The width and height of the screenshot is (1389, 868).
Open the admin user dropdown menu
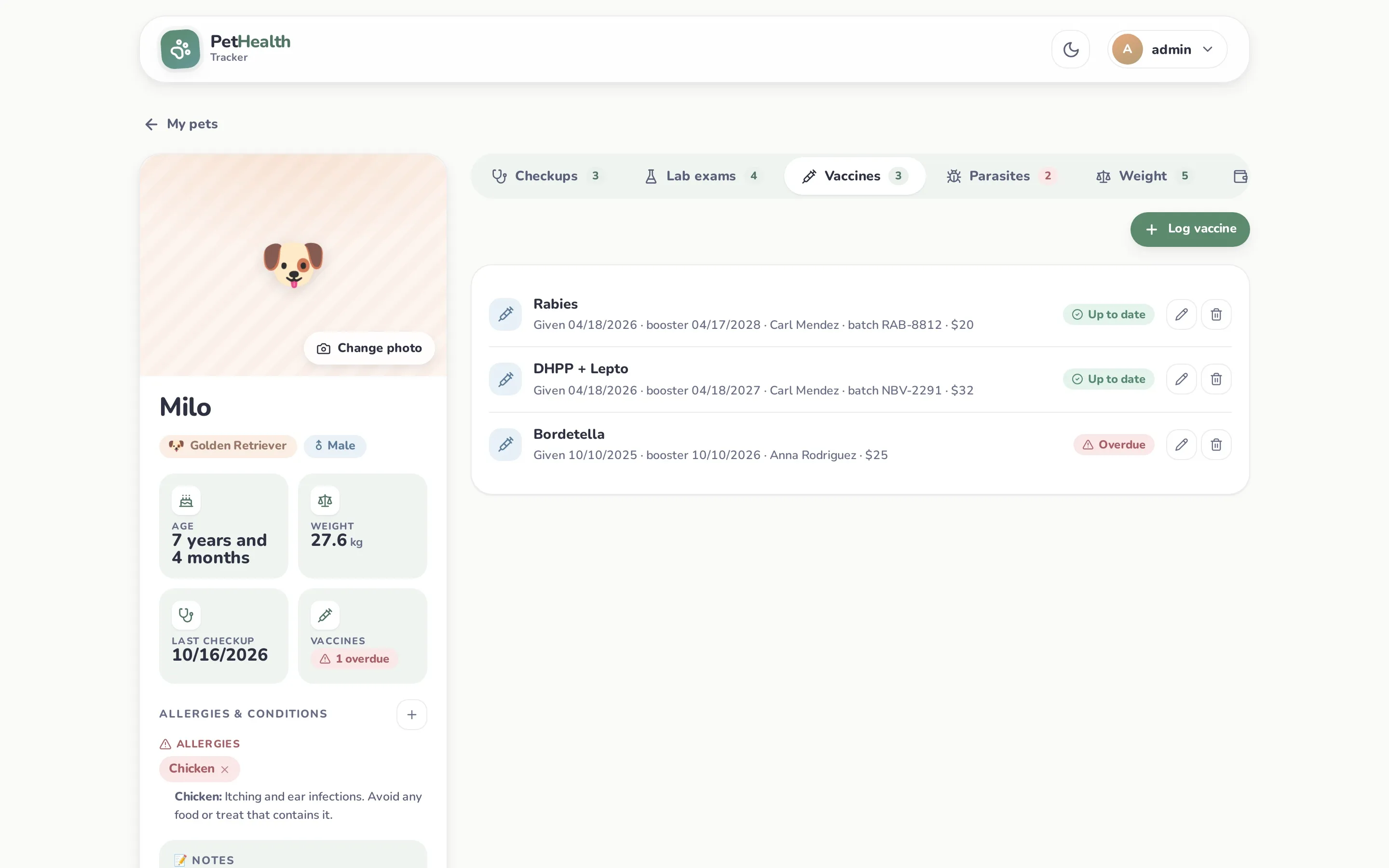click(1167, 49)
